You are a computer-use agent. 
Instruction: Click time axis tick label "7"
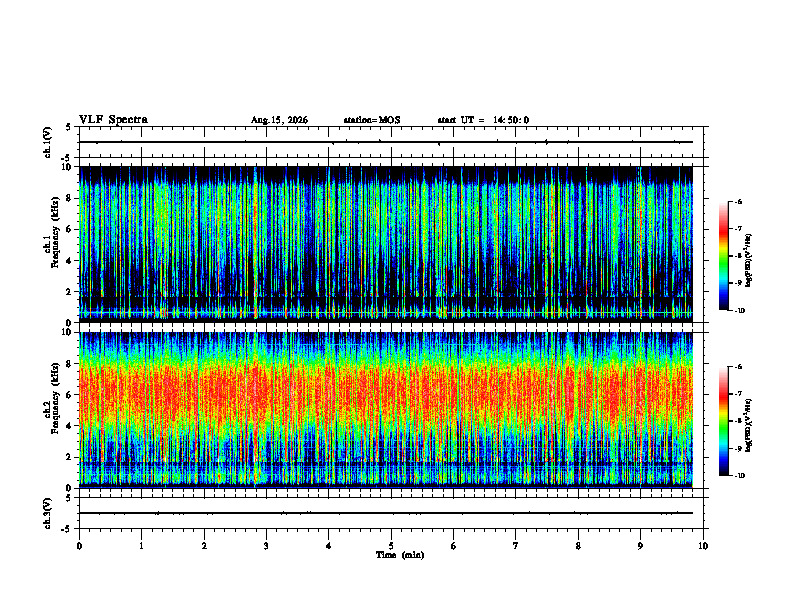[516, 546]
